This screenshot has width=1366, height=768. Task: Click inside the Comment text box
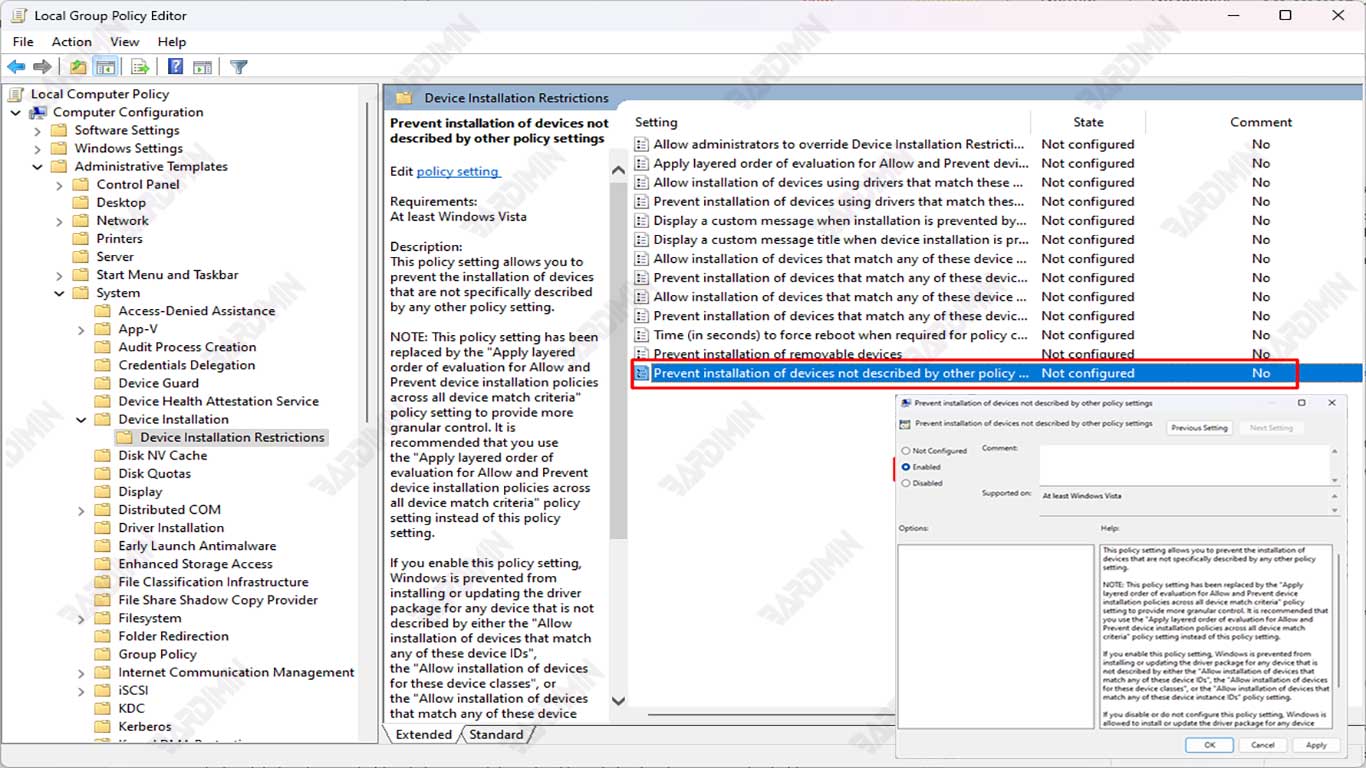pyautogui.click(x=1186, y=465)
